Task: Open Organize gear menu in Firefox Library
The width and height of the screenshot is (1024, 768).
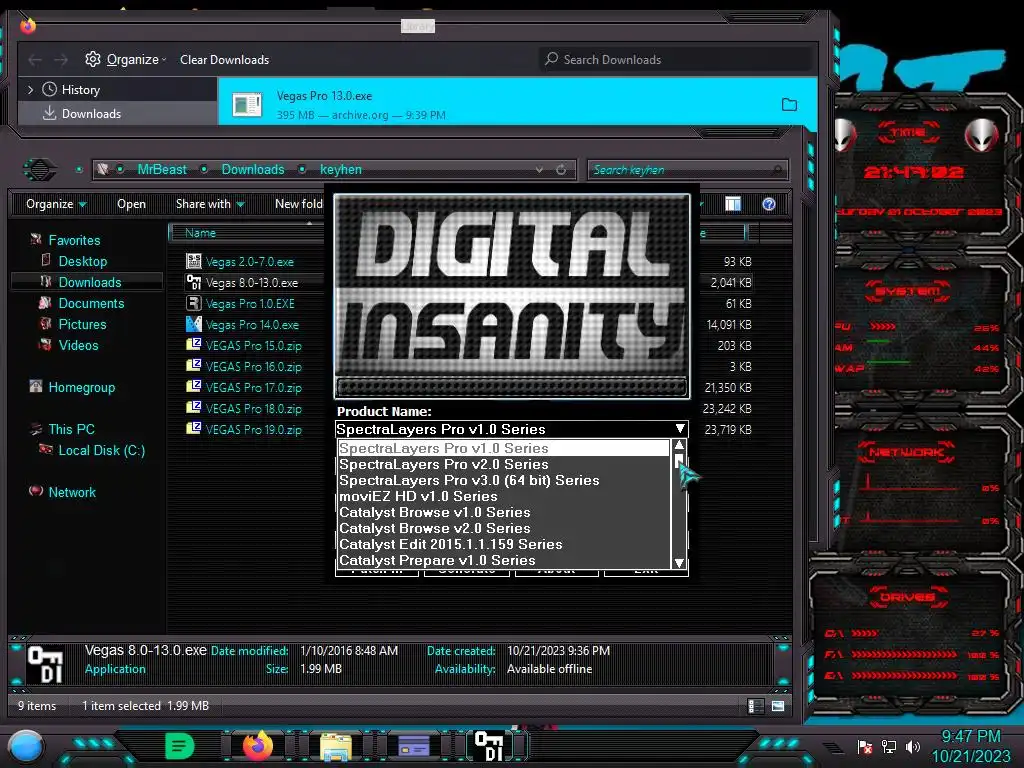Action: (125, 59)
